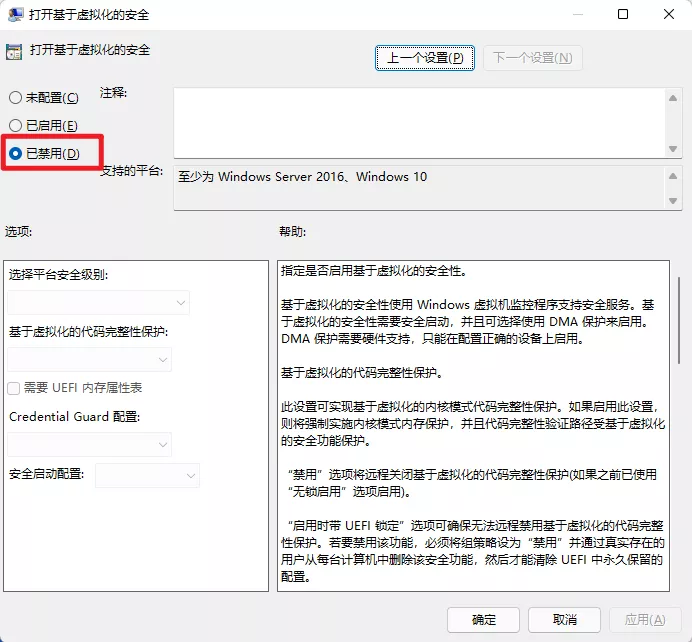Check the 需要 UEFI 内存属性表 checkbox

(14, 388)
